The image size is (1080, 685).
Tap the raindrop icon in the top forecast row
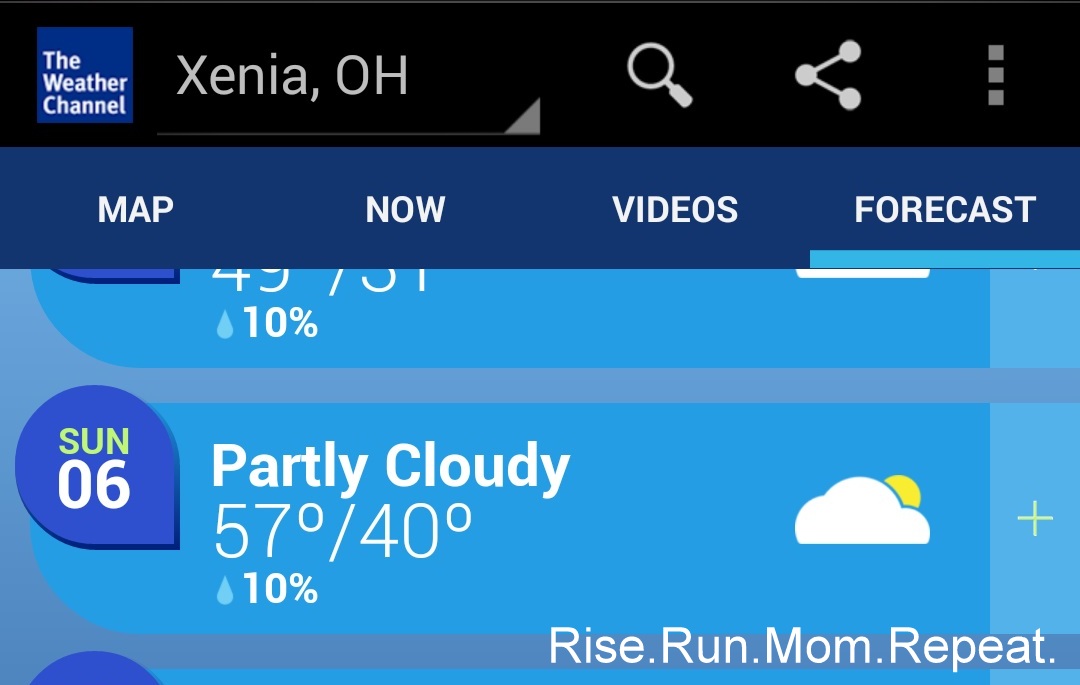[225, 326]
